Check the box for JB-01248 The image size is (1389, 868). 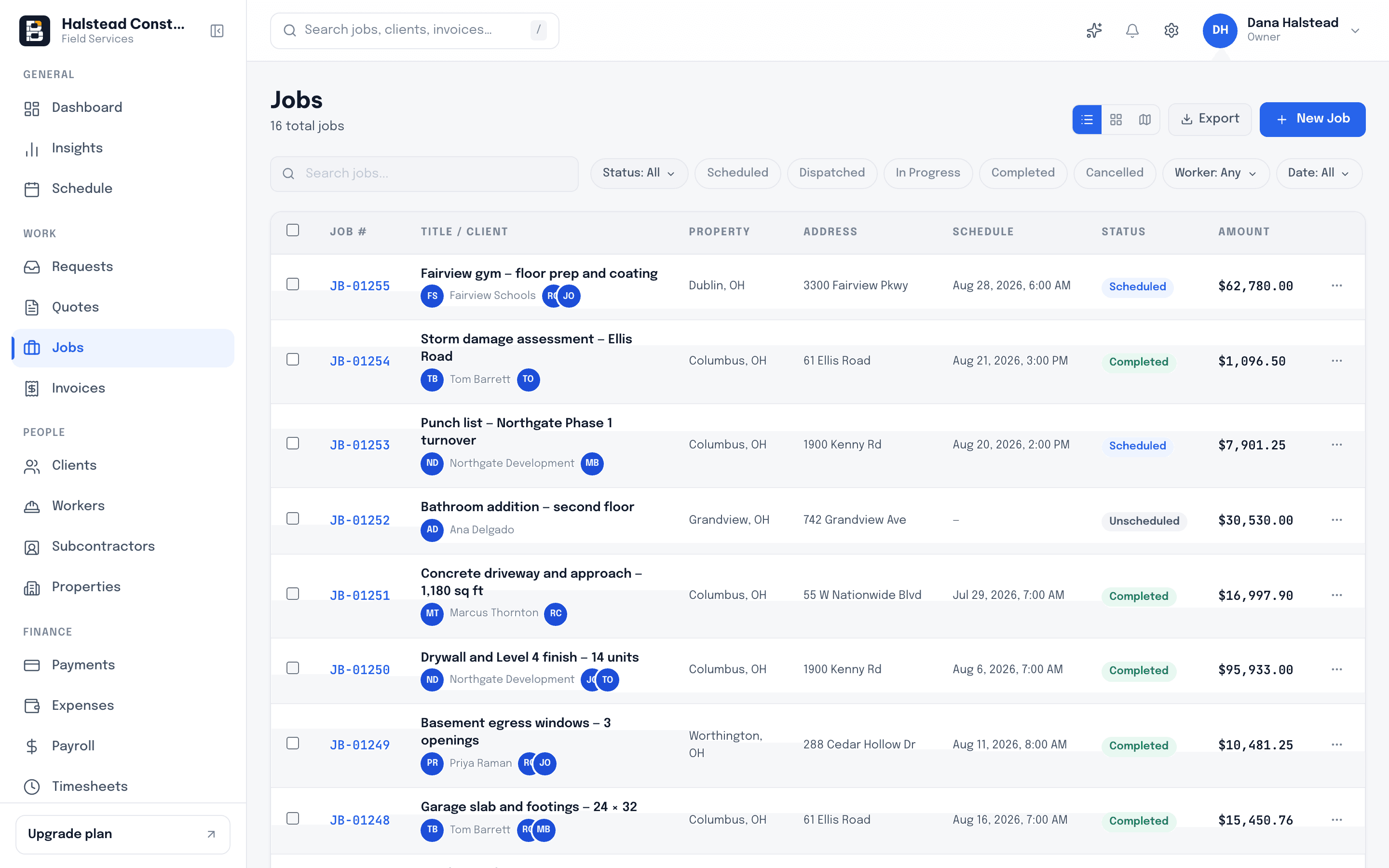tap(293, 819)
